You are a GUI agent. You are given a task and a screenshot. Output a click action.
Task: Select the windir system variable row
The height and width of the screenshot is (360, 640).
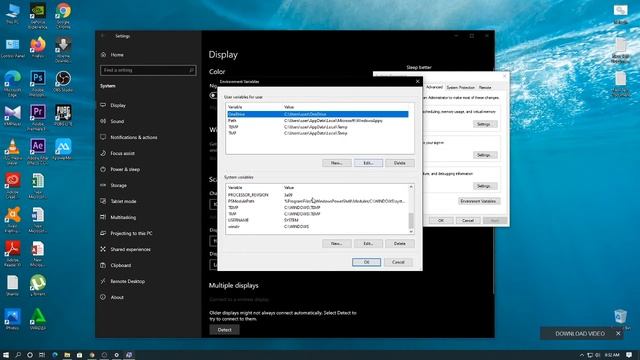click(x=317, y=227)
